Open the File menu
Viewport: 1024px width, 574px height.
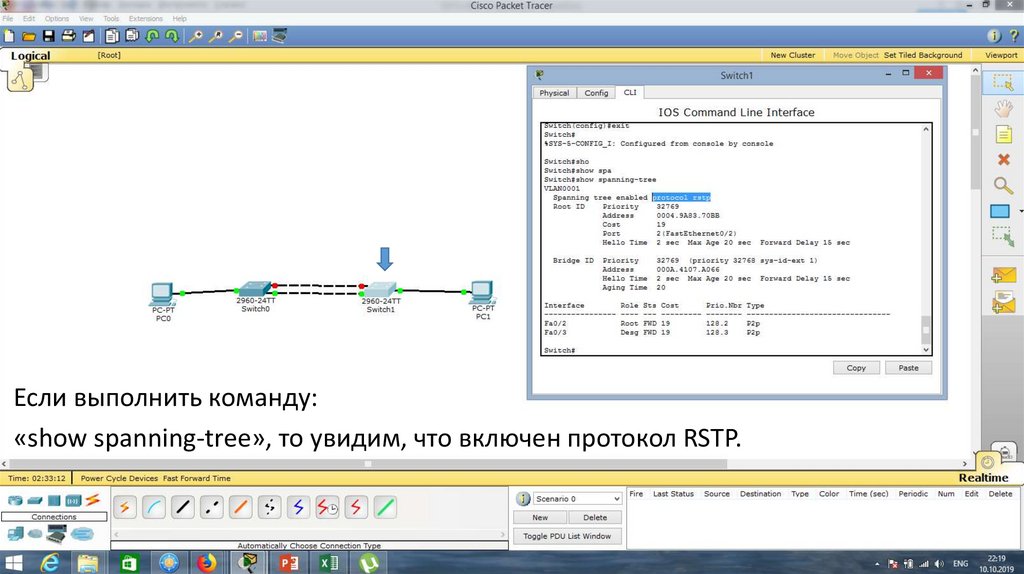pos(8,18)
